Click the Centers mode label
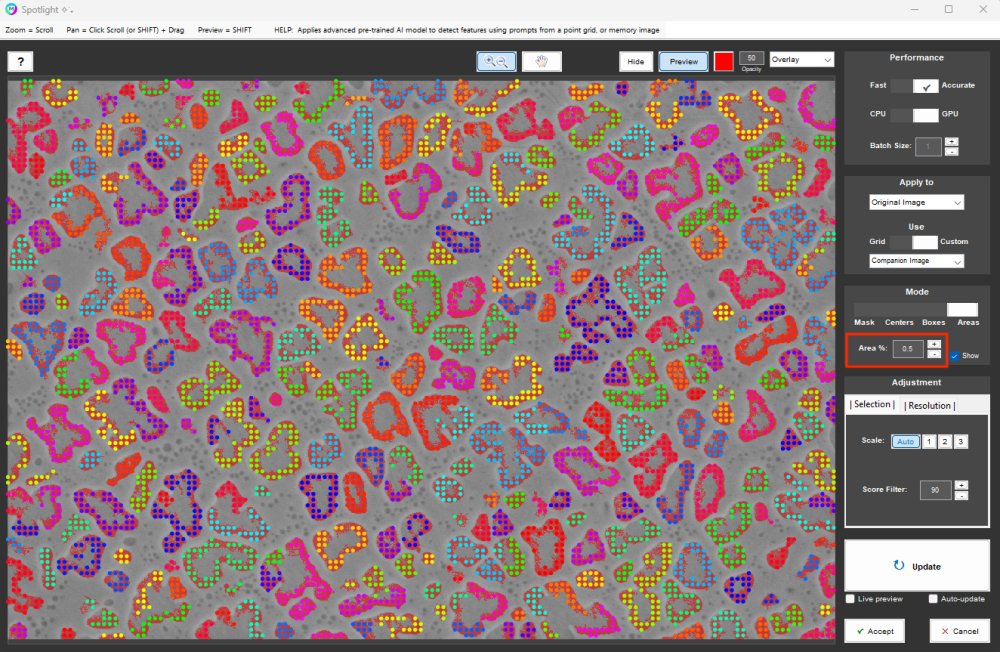 tap(899, 323)
